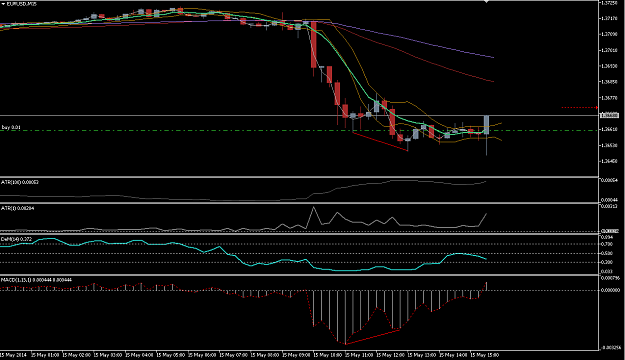The width and height of the screenshot is (625, 360).
Task: Select the red divergence trendline in the MACD panel
Action: click(x=373, y=337)
